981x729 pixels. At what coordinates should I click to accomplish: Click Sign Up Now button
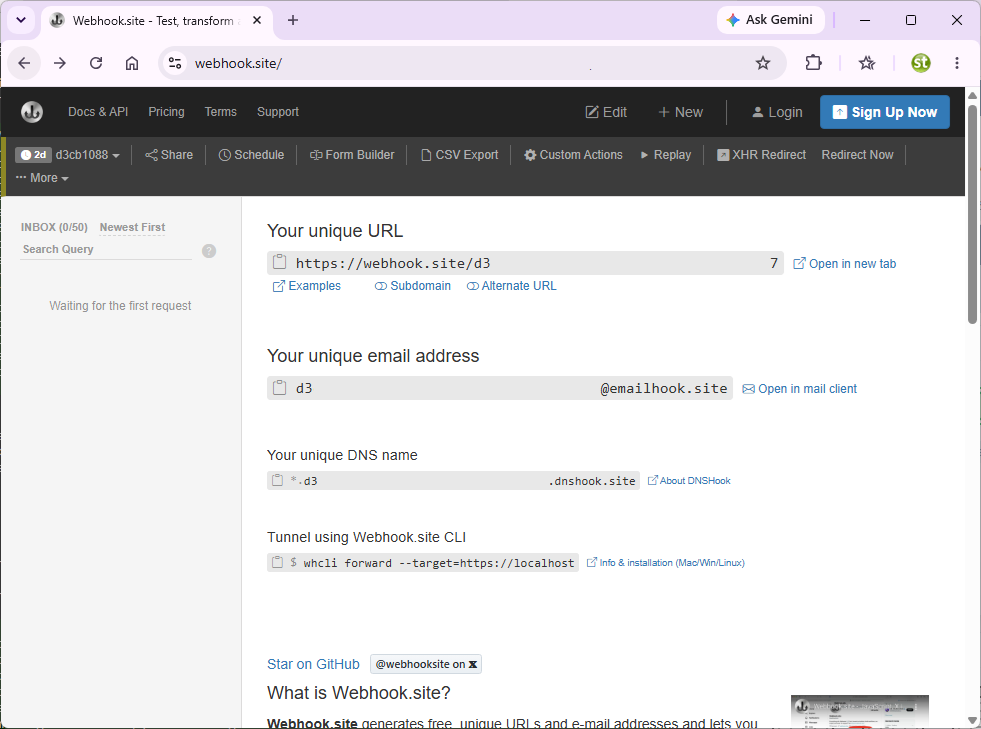tap(885, 112)
